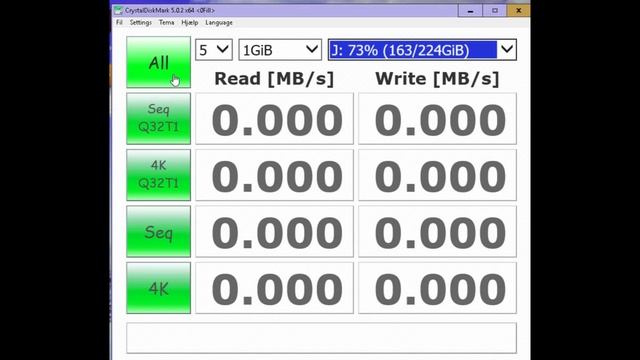Close the CrystalDiskMark window

(518, 10)
